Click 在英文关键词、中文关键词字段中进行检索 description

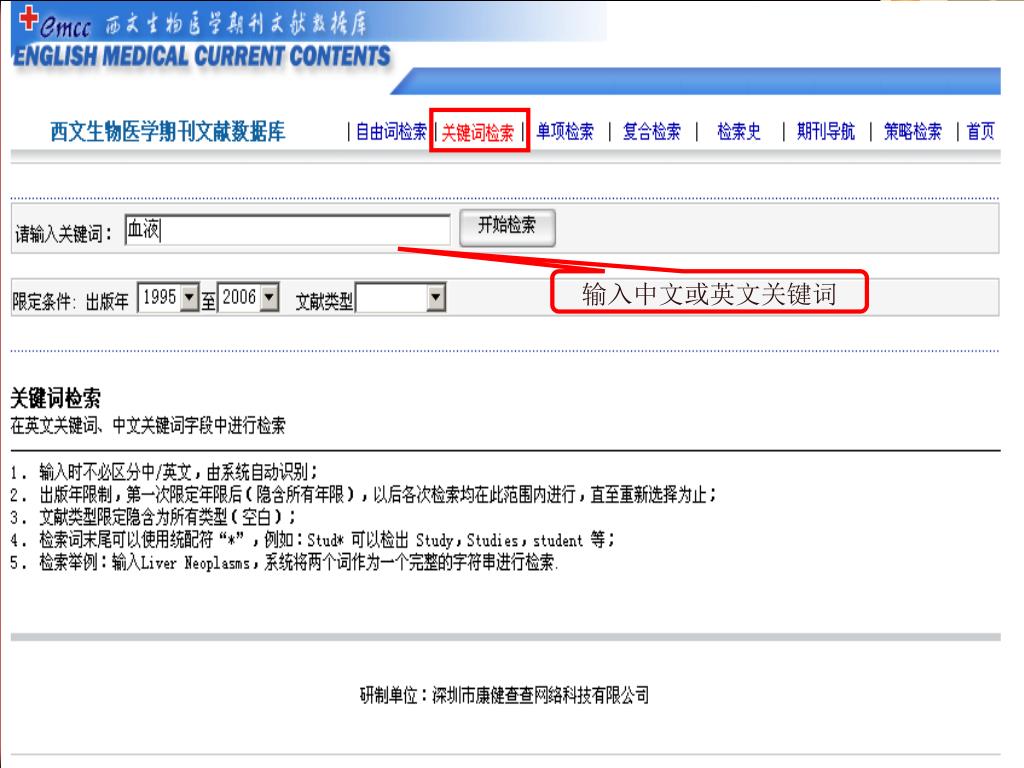(x=148, y=426)
